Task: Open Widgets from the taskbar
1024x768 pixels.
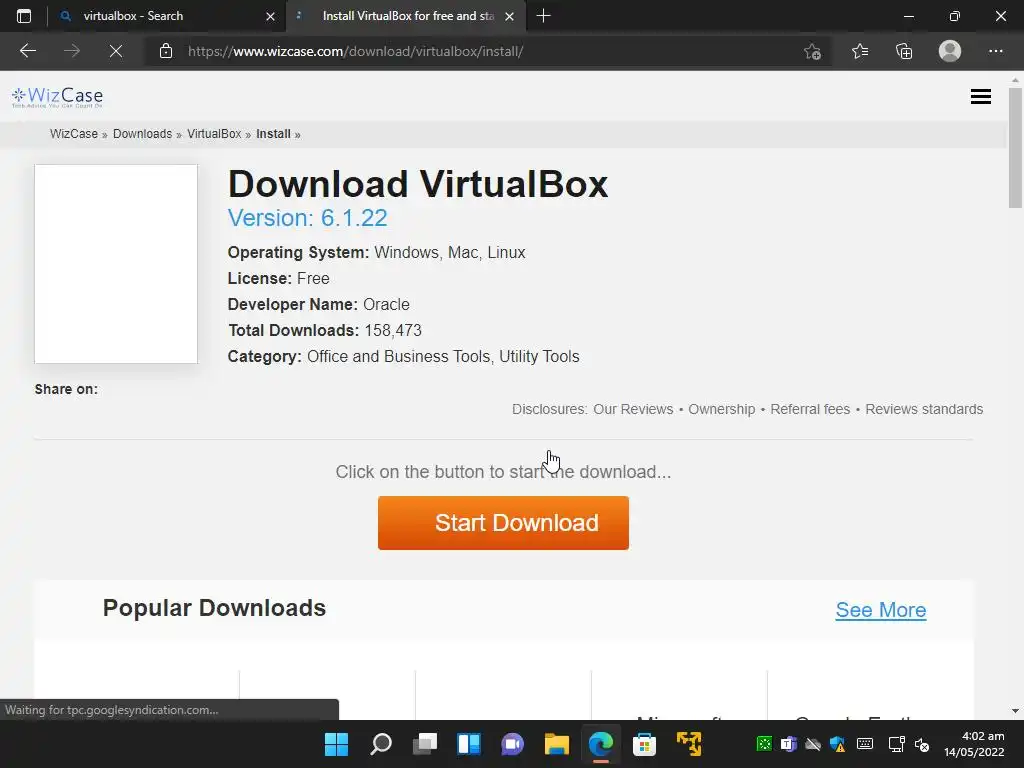Action: pos(469,744)
